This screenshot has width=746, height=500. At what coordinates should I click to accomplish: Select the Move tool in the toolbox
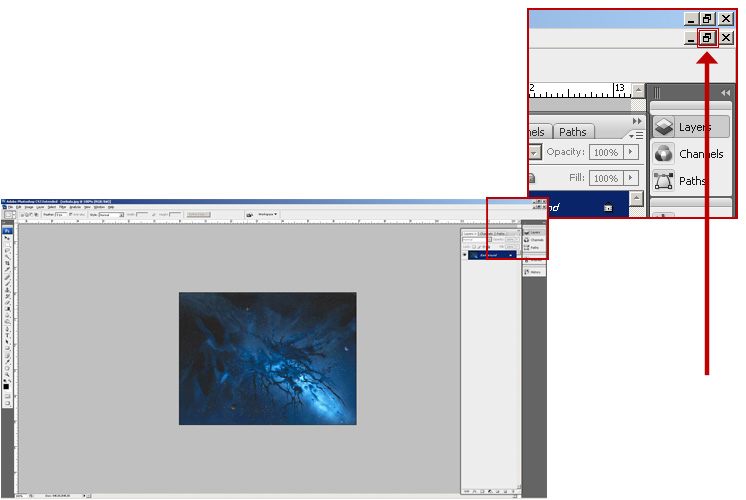[x=7, y=238]
